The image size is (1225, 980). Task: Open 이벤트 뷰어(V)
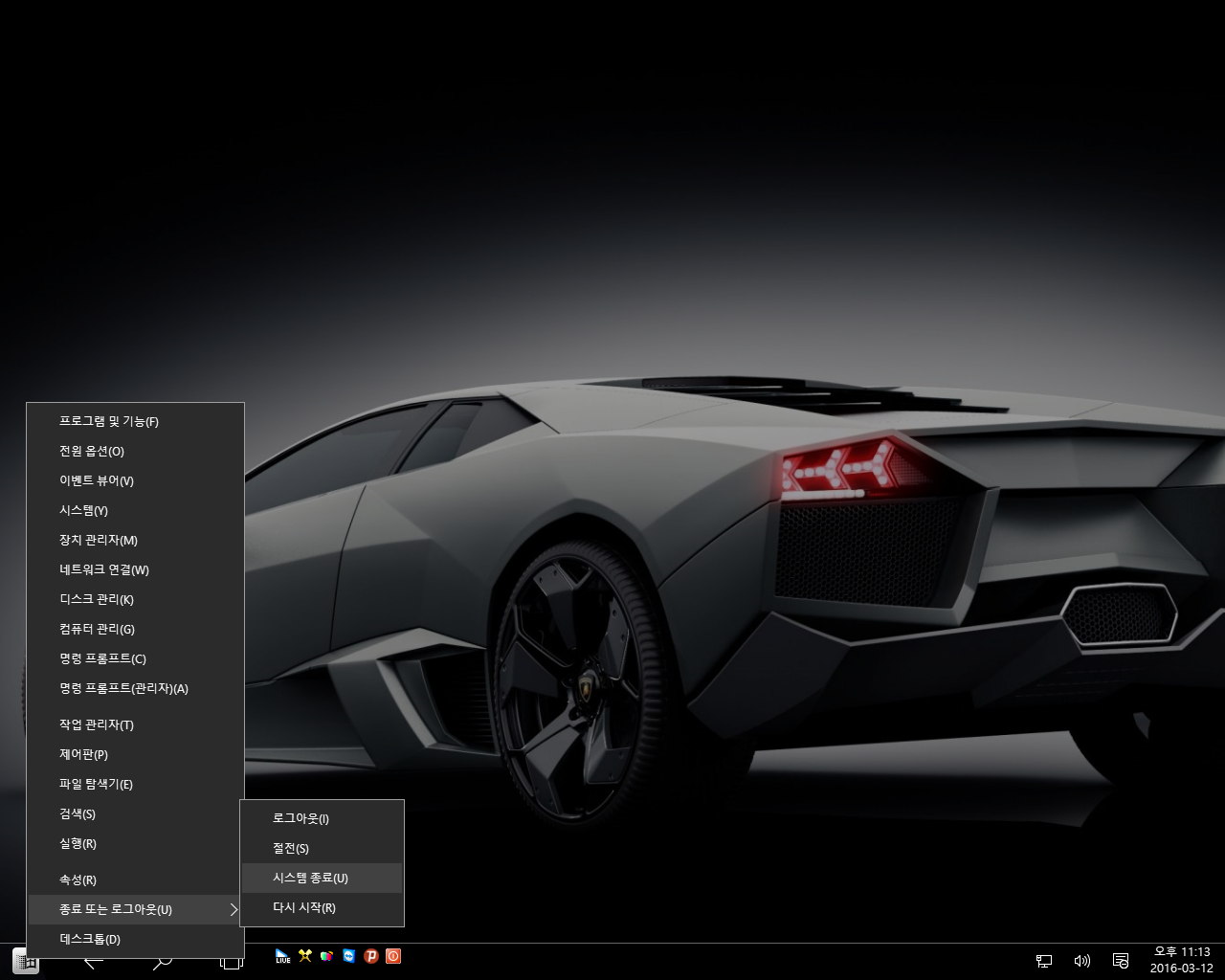(135, 480)
